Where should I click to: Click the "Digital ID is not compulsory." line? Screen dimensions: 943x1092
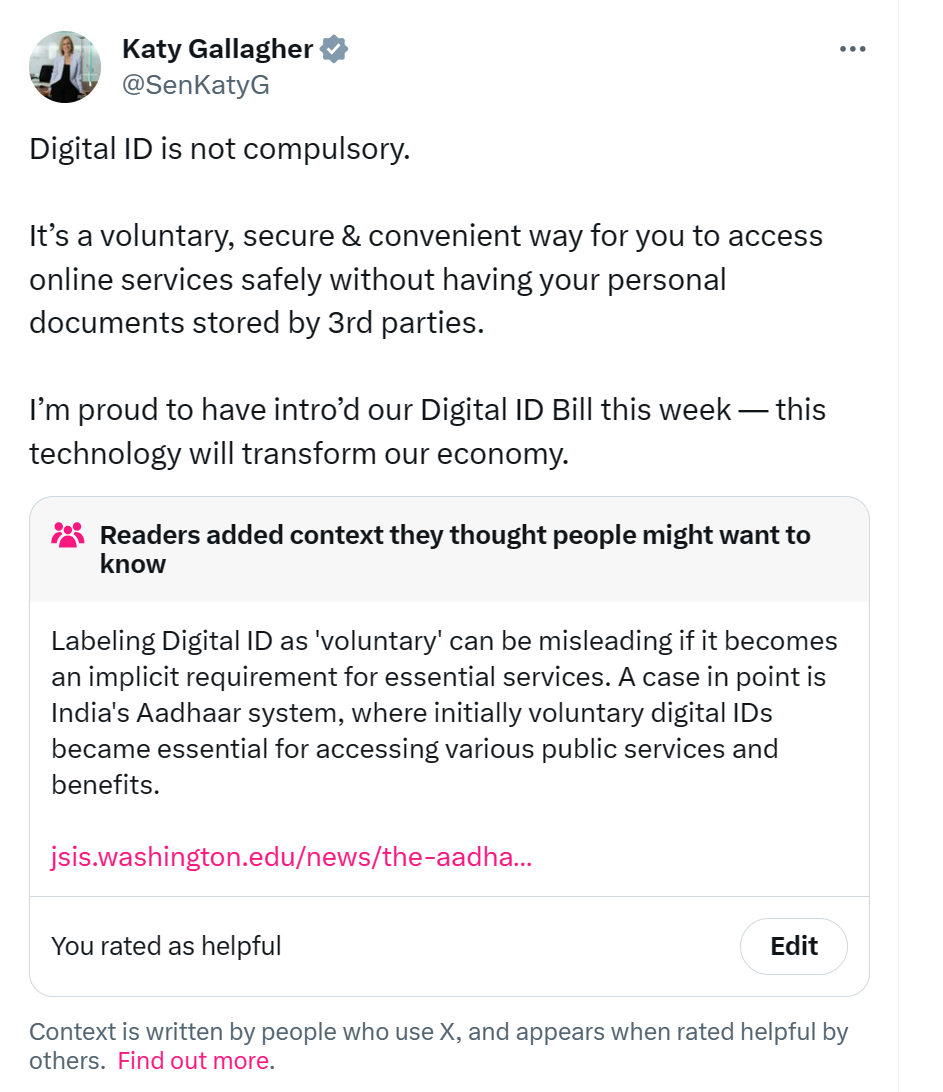(x=220, y=149)
